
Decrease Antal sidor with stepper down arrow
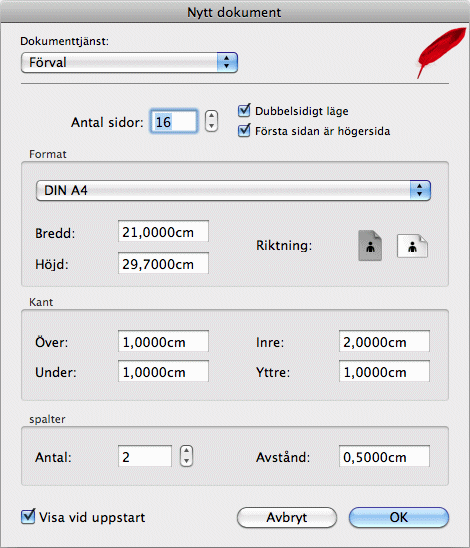click(211, 126)
